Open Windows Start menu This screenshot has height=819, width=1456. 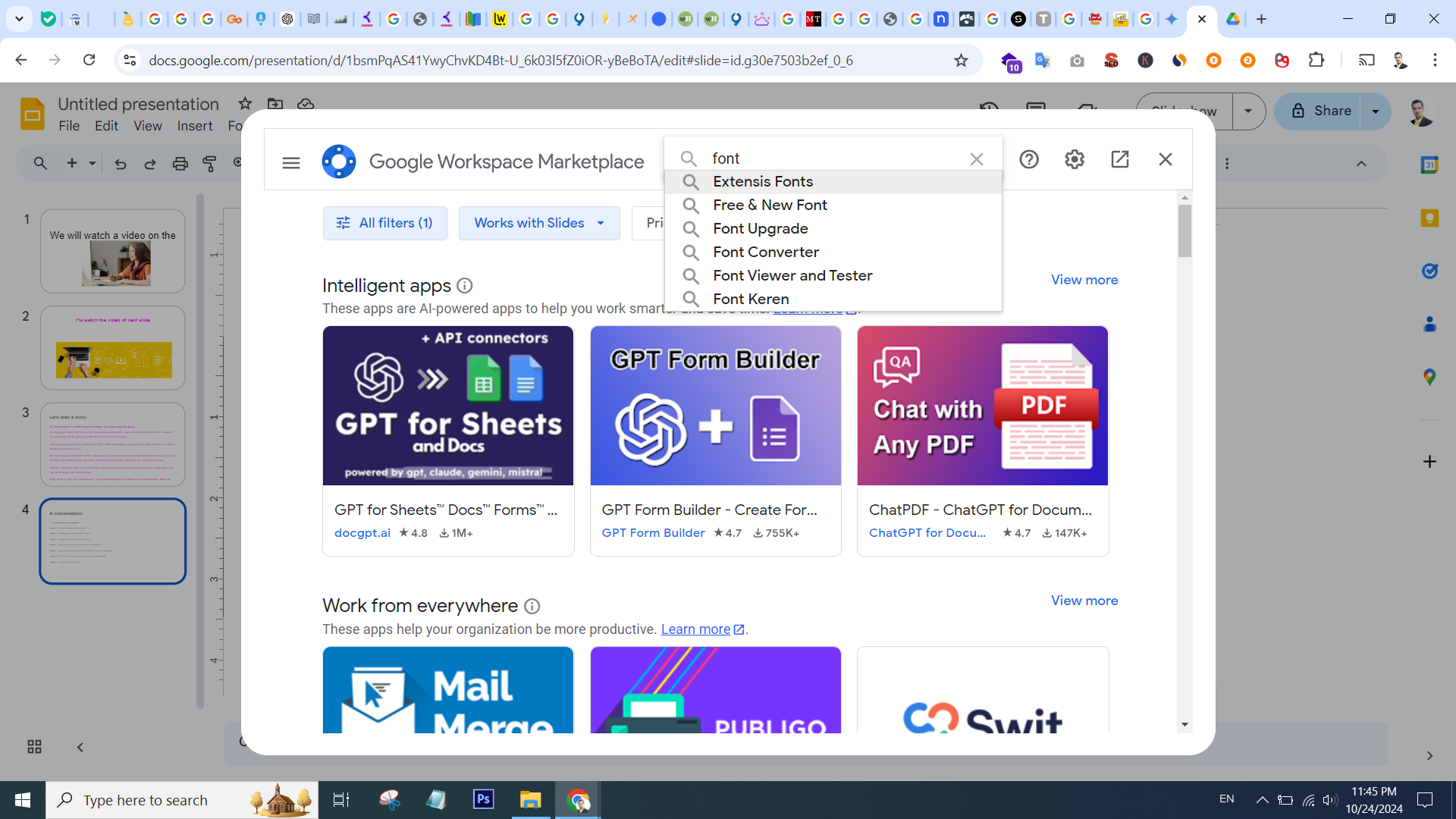(x=23, y=800)
